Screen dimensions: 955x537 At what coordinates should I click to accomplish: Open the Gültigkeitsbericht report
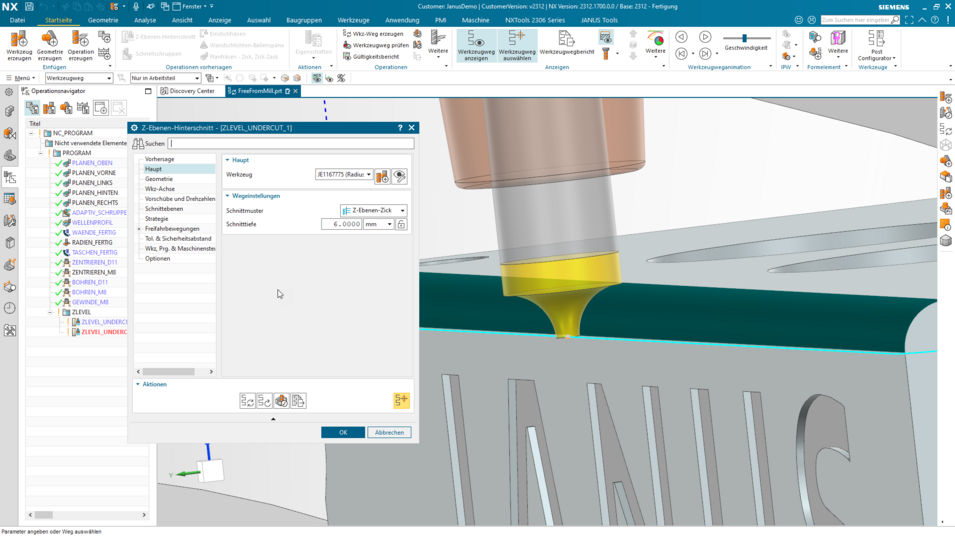(x=371, y=57)
